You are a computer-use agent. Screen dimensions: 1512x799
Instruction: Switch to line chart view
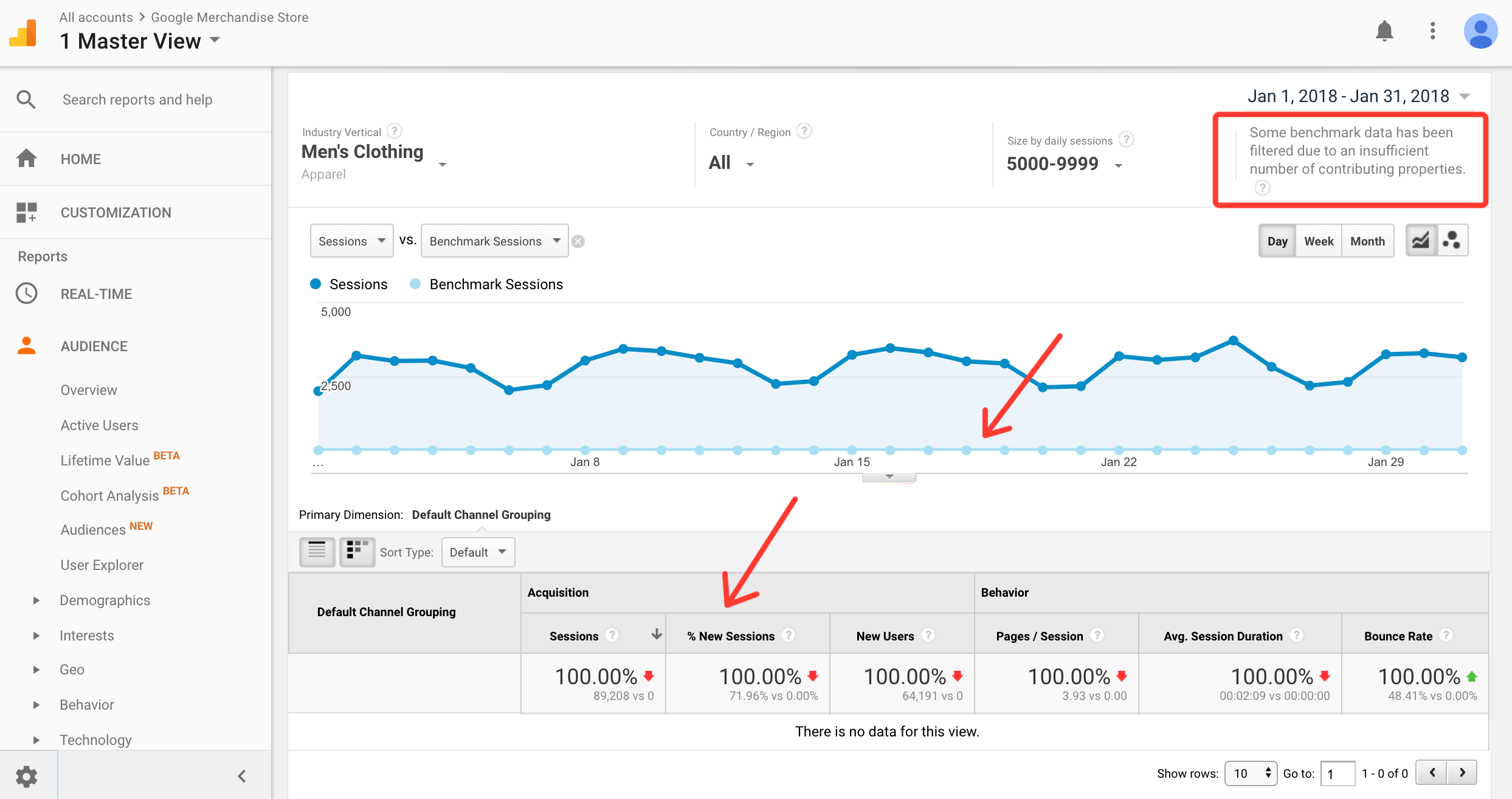click(x=1421, y=241)
